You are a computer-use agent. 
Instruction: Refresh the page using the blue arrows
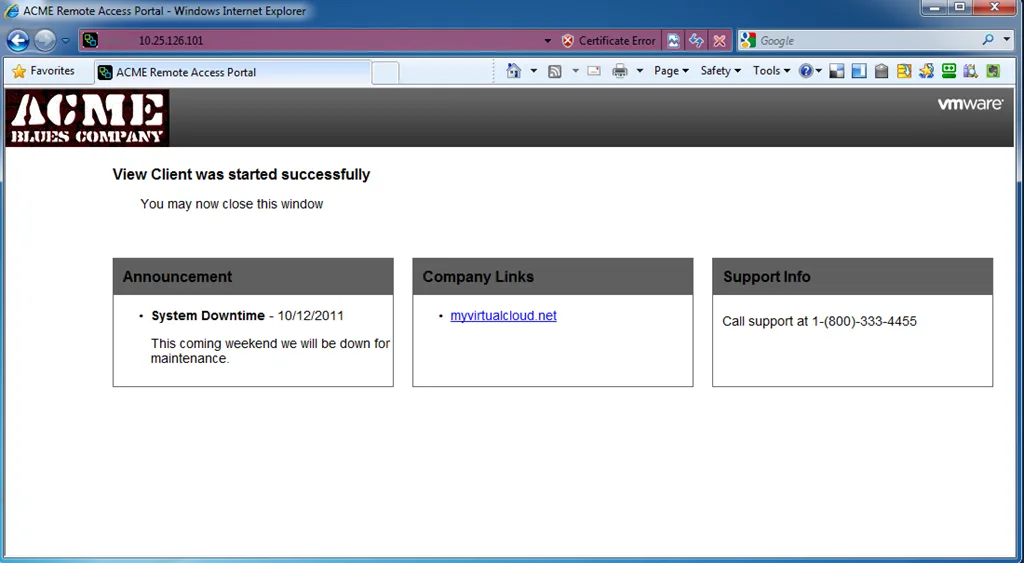click(696, 40)
